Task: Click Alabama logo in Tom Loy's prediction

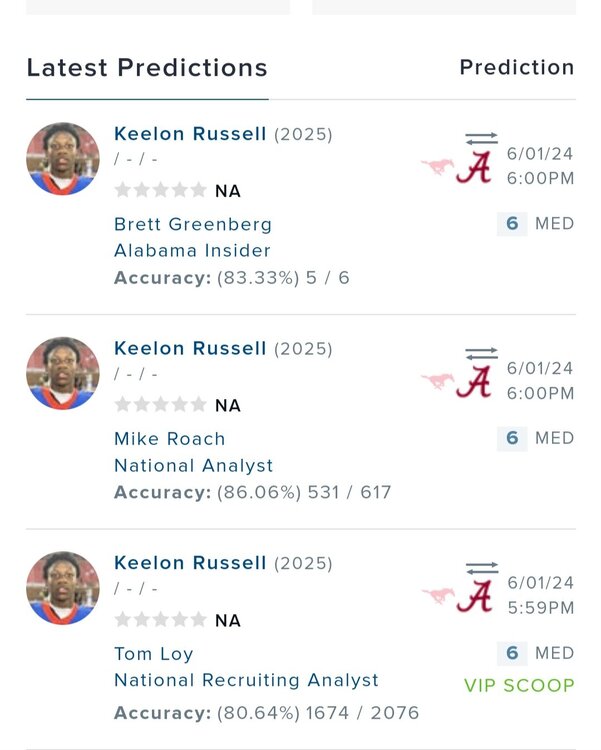Action: coord(474,597)
